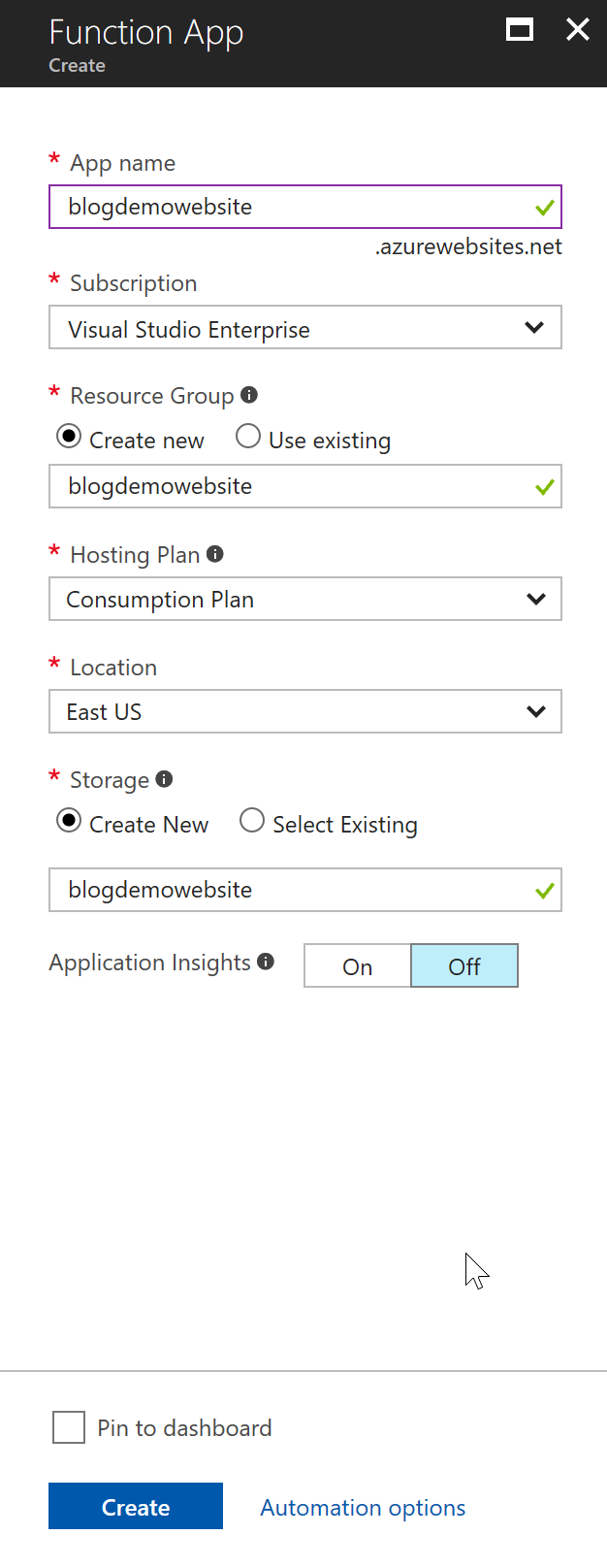Click the Storage info icon
Image resolution: width=607 pixels, height=1568 pixels.
point(165,779)
